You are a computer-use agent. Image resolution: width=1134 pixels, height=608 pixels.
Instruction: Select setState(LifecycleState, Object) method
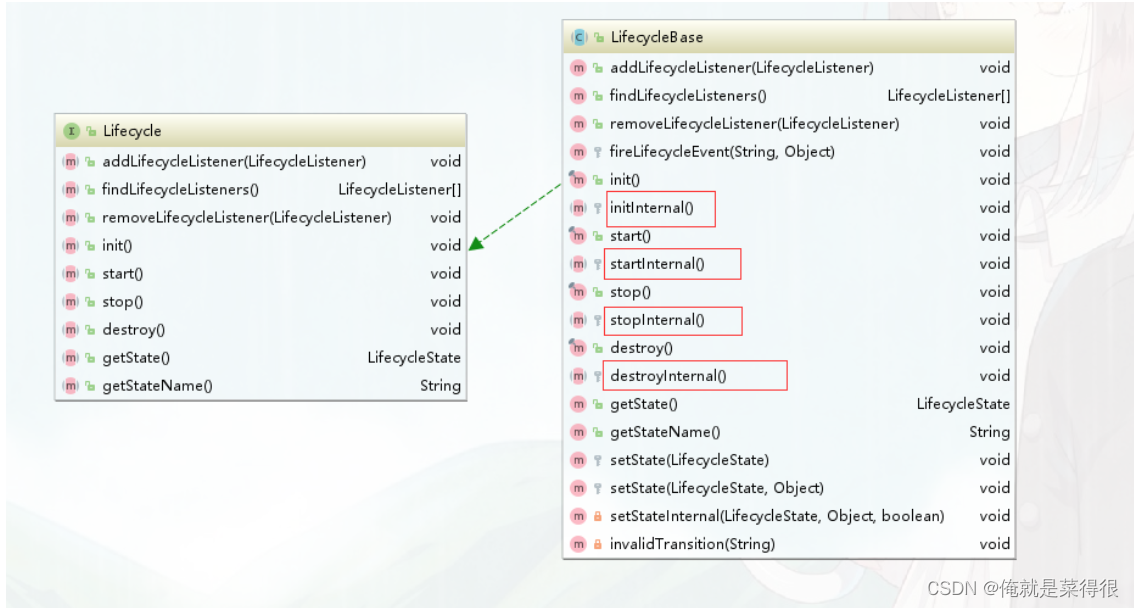(x=717, y=488)
